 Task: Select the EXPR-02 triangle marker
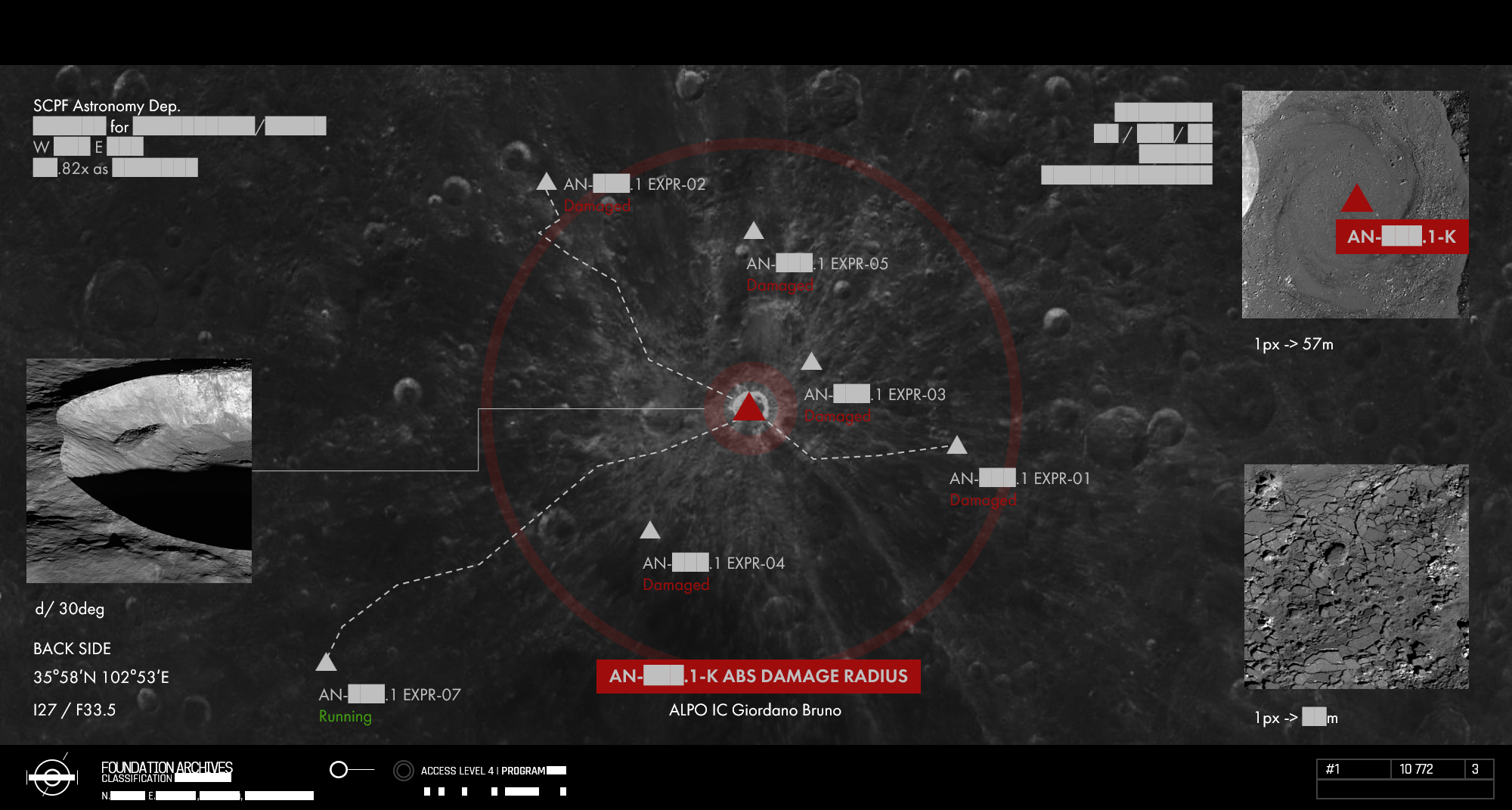(546, 182)
